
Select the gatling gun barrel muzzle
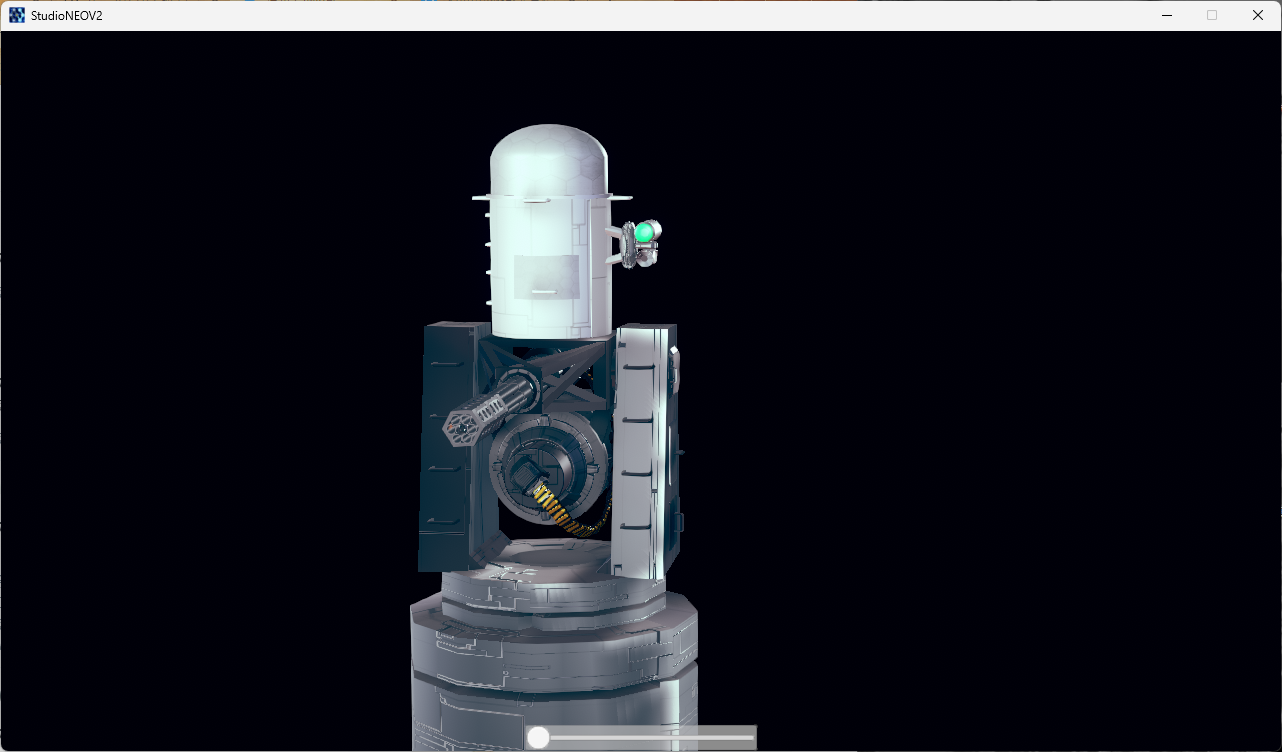(460, 427)
